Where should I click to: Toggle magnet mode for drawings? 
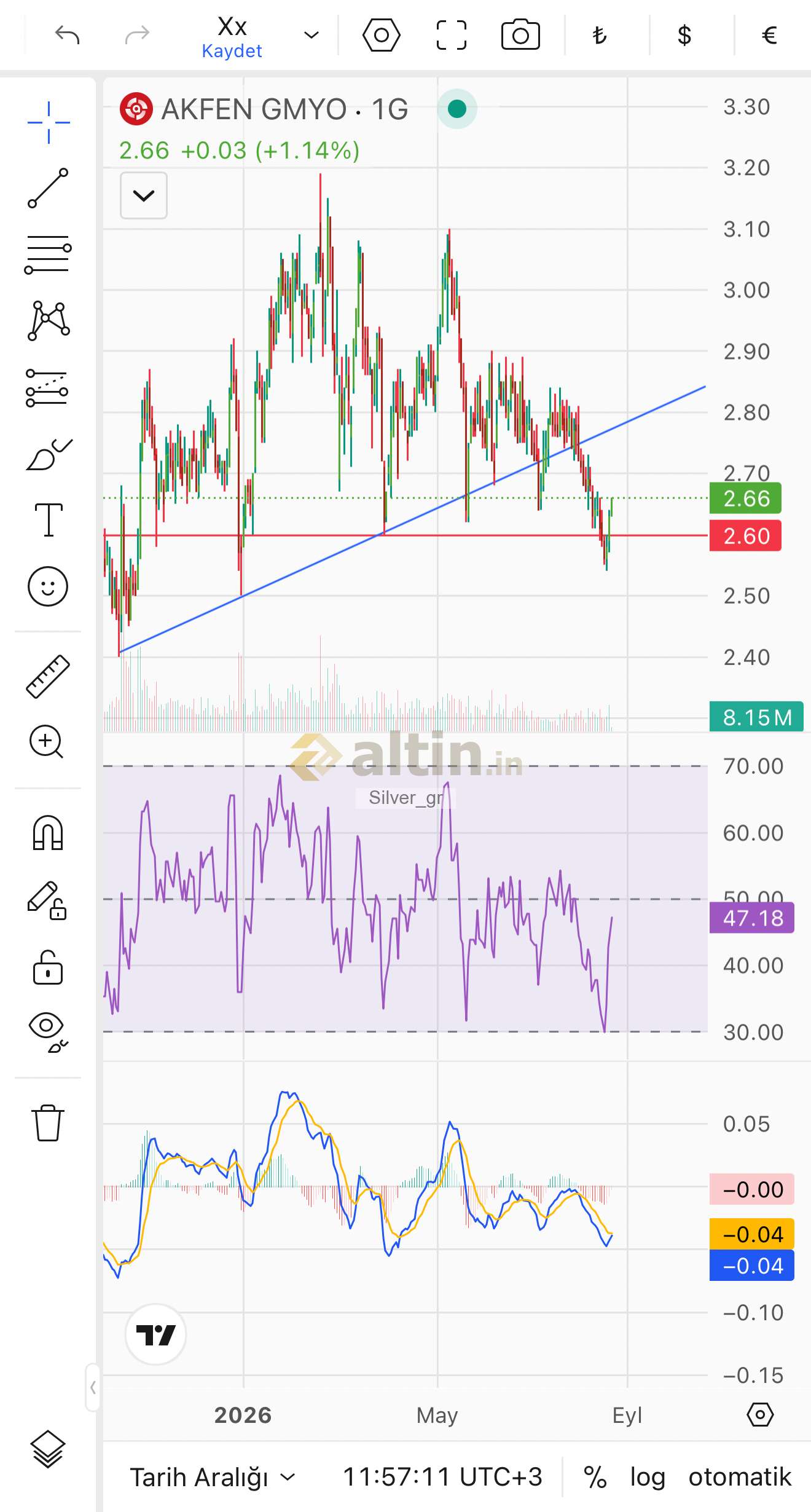48,833
